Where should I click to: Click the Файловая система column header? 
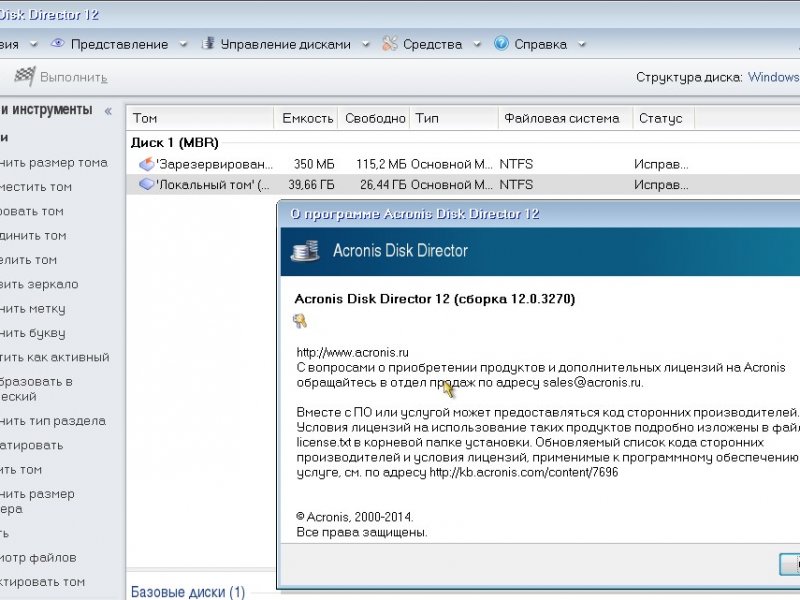pos(566,118)
